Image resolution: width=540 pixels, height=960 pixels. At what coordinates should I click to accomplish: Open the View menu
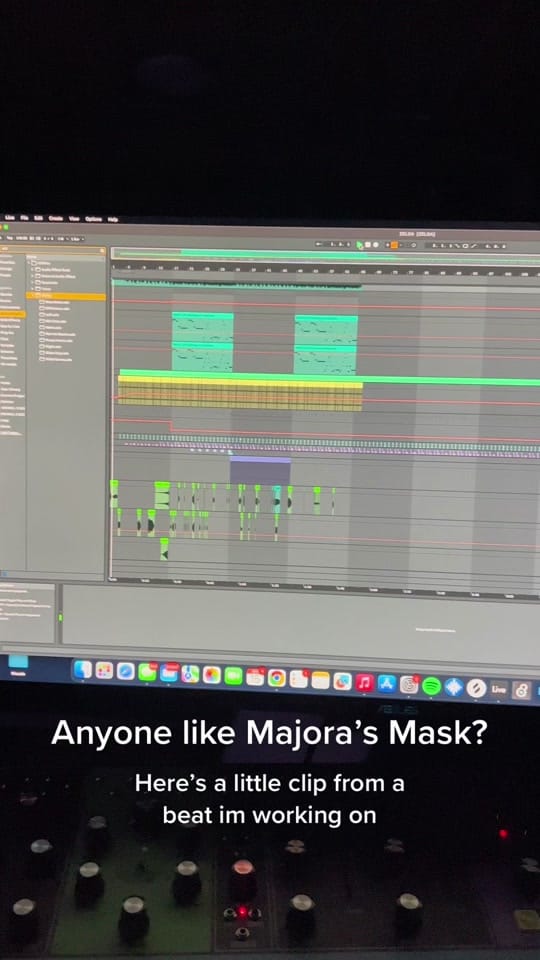click(74, 219)
